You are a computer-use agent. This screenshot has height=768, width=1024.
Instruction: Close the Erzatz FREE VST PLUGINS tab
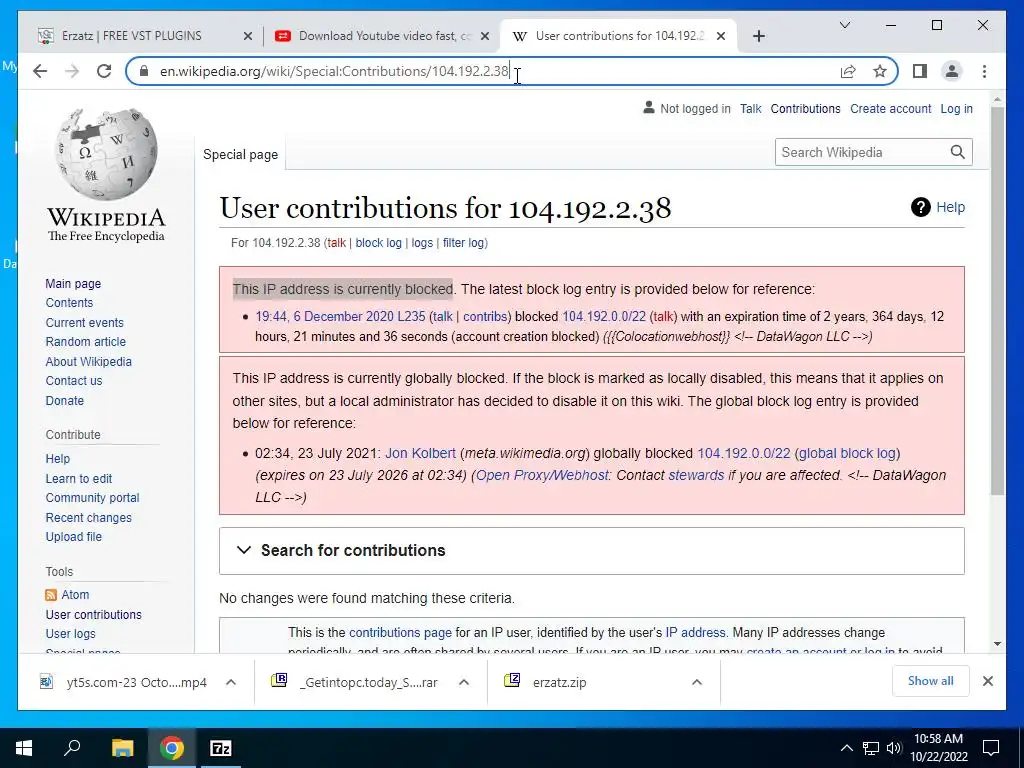248,36
